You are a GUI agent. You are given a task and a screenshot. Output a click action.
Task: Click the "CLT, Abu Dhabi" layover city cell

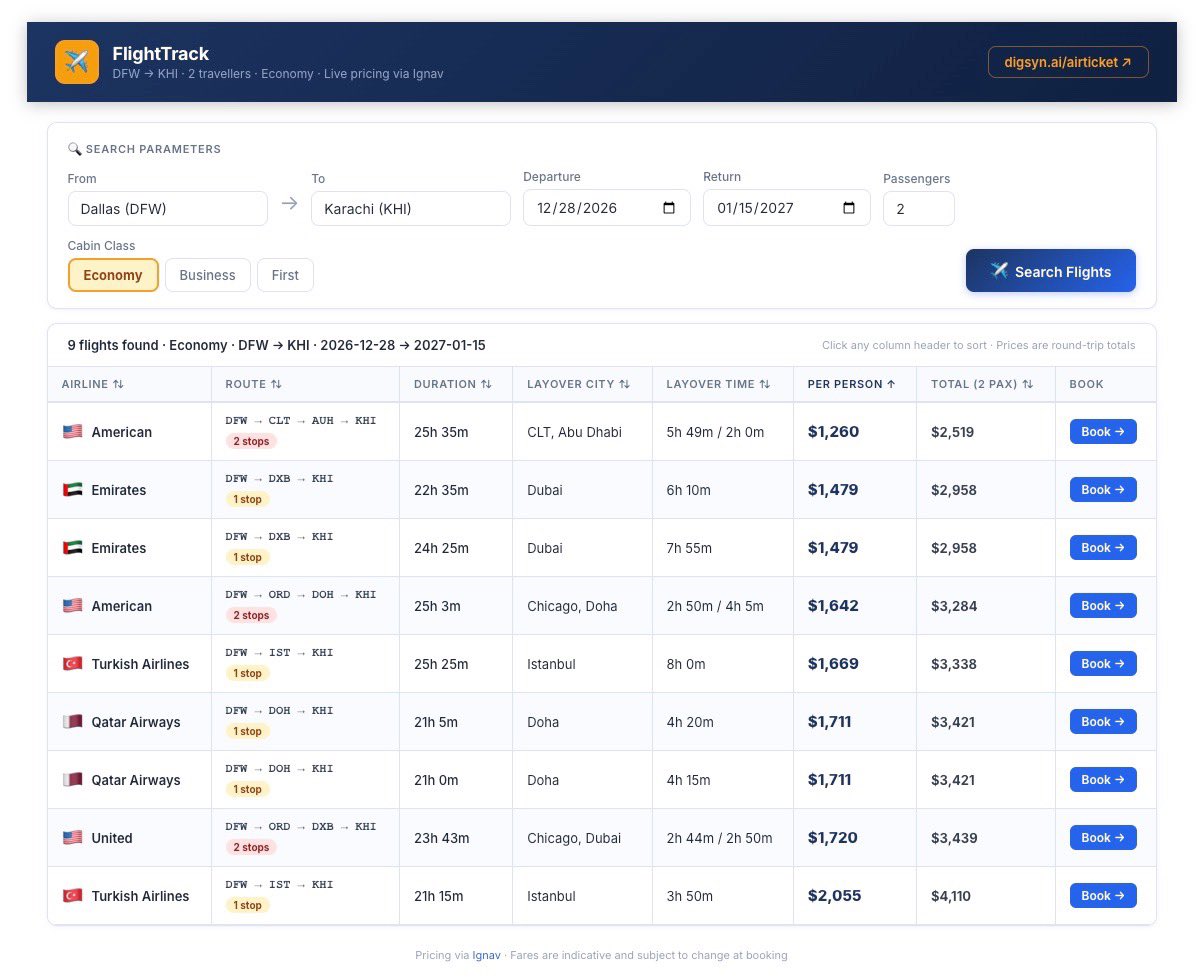(x=574, y=432)
